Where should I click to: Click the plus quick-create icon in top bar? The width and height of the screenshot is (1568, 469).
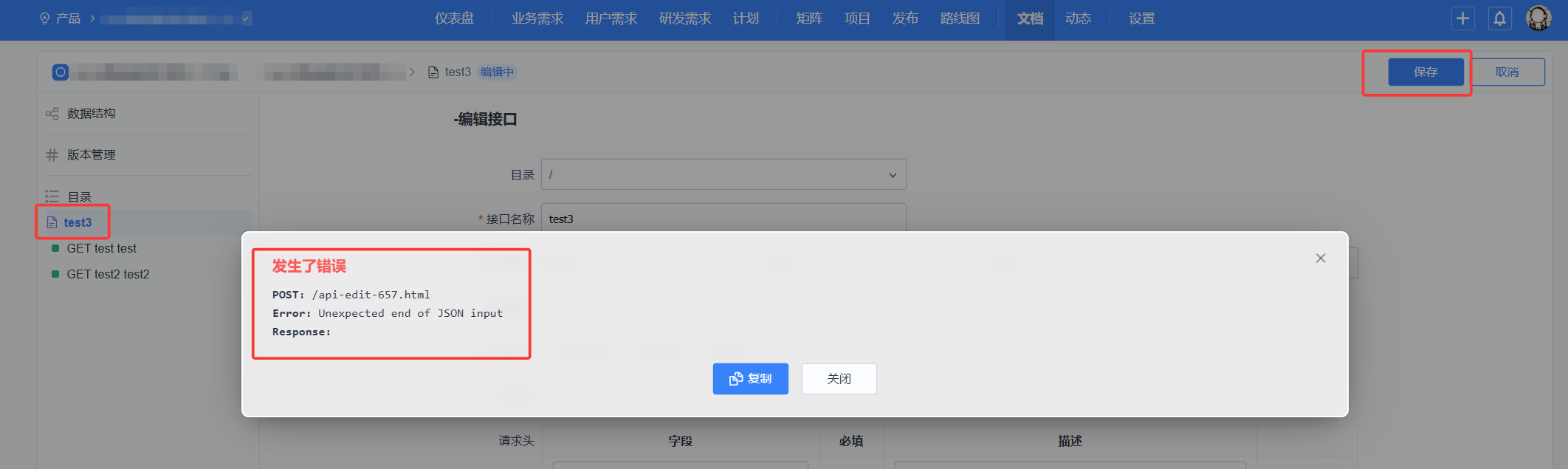pyautogui.click(x=1462, y=18)
